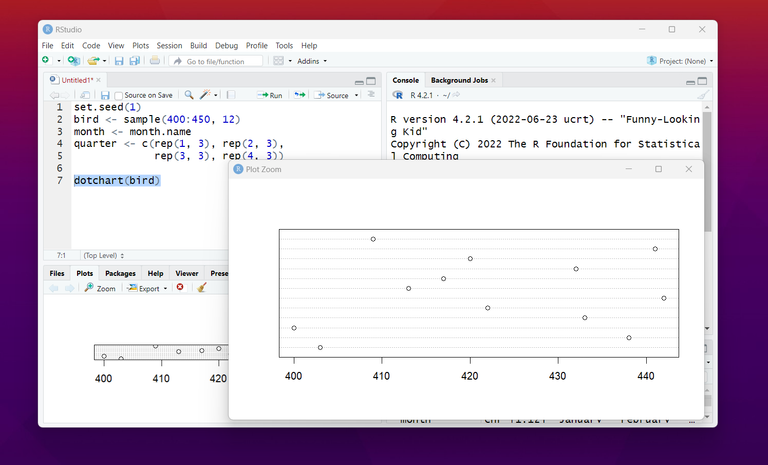768x465 pixels.
Task: Click the Create a Project icon
Action: (x=73, y=61)
